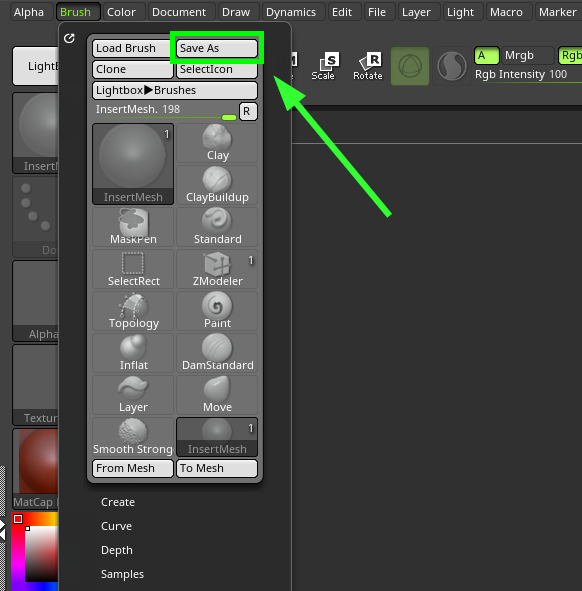Select the ClayBuildup brush
582x591 pixels.
click(x=217, y=185)
